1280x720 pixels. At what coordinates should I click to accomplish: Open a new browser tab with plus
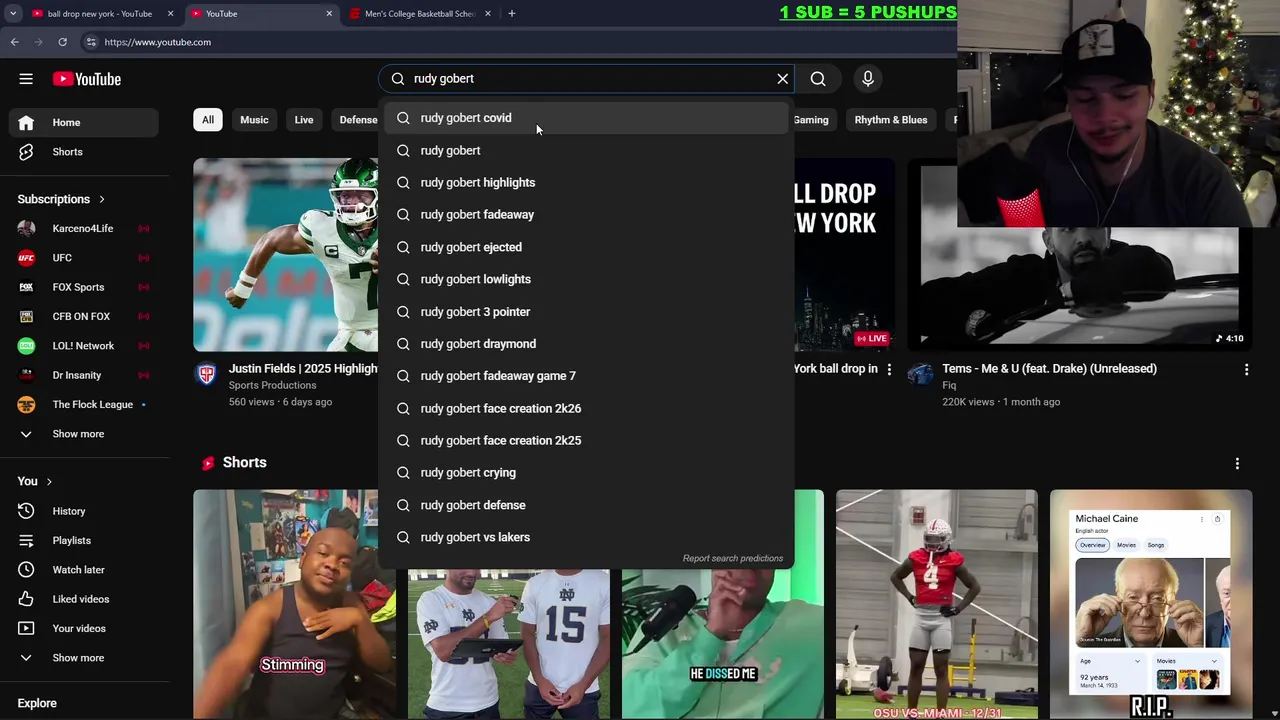[511, 14]
